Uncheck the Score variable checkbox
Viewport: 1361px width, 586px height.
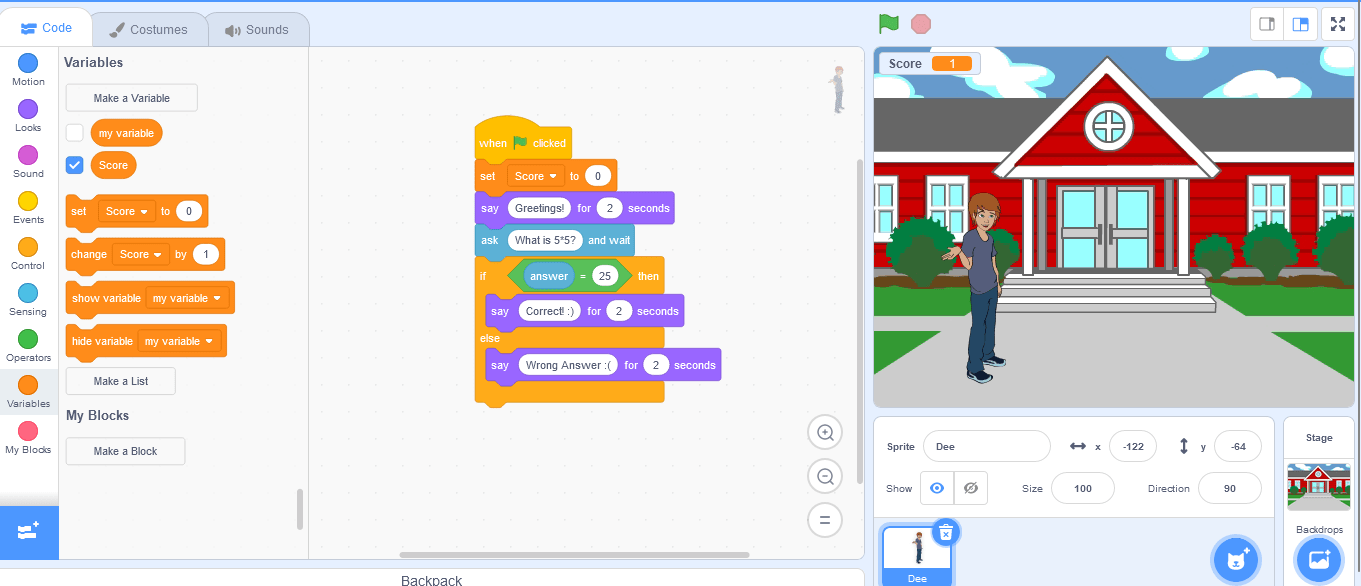[x=75, y=165]
